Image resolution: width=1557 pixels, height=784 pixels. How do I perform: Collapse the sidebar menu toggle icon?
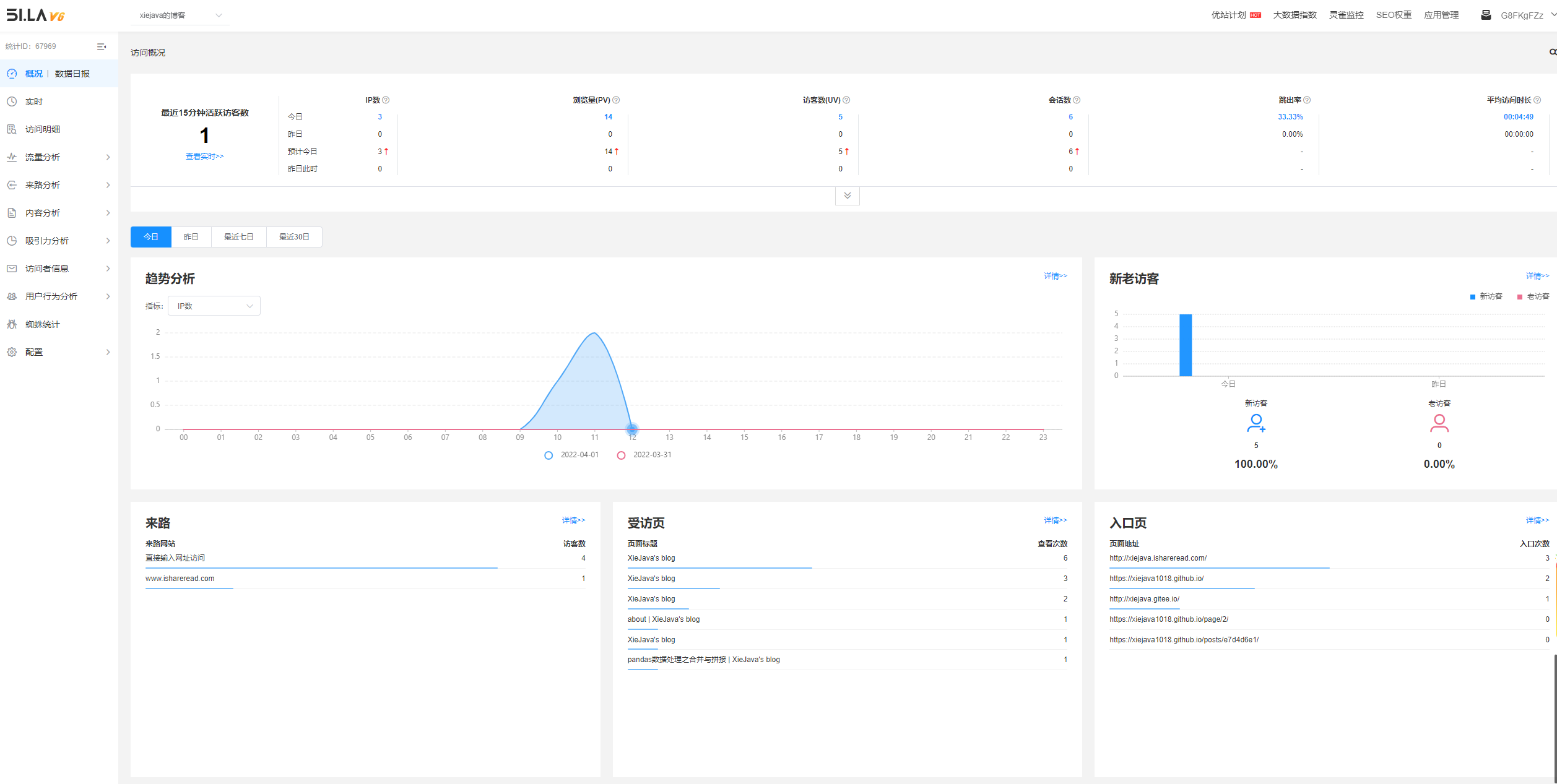pos(102,46)
